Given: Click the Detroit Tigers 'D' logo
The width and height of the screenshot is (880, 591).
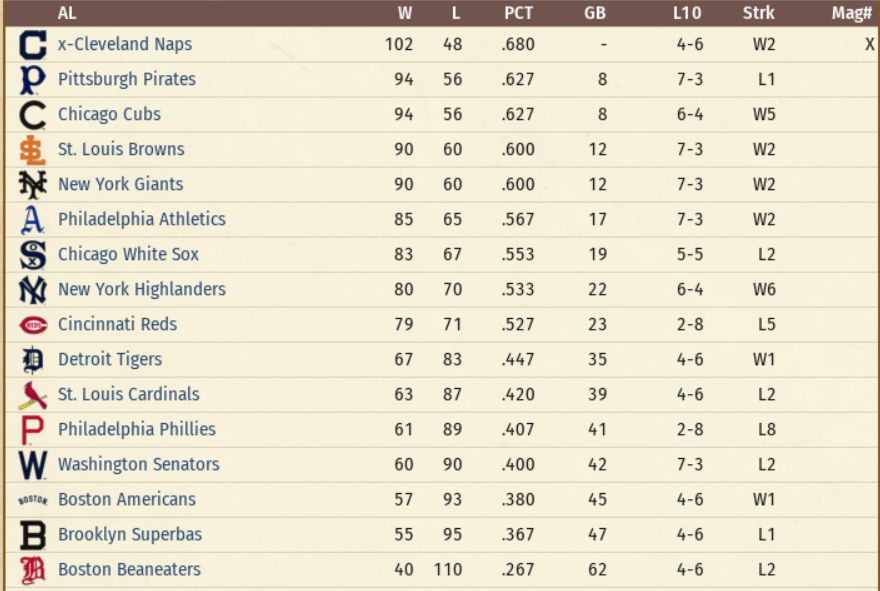Looking at the screenshot, I should (x=33, y=360).
